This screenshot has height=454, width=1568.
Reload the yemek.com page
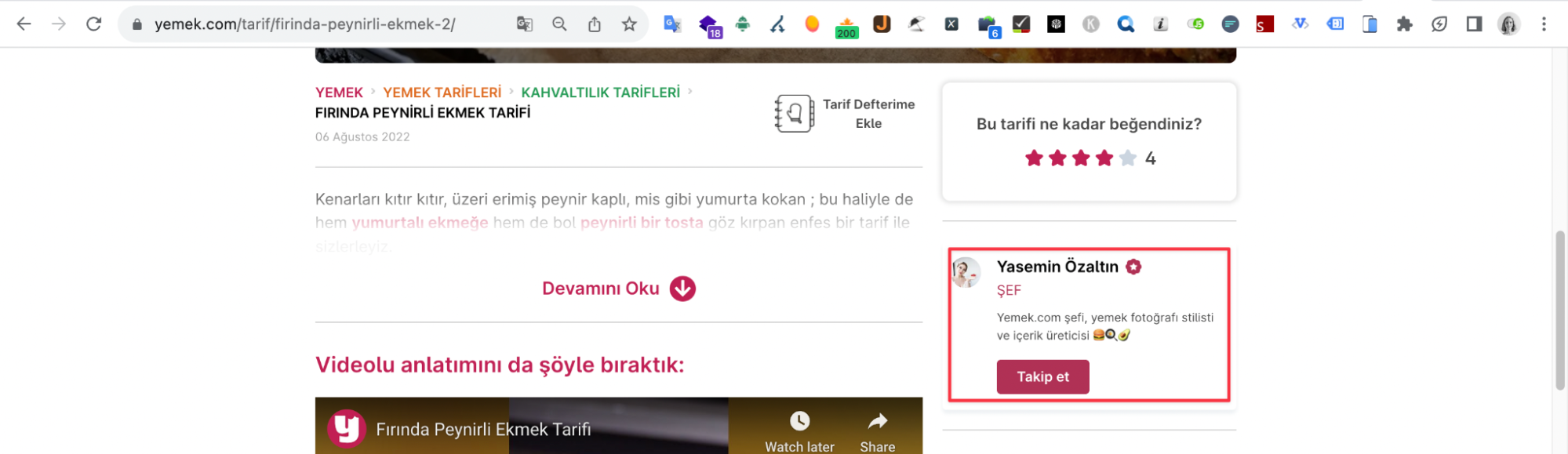tap(94, 24)
